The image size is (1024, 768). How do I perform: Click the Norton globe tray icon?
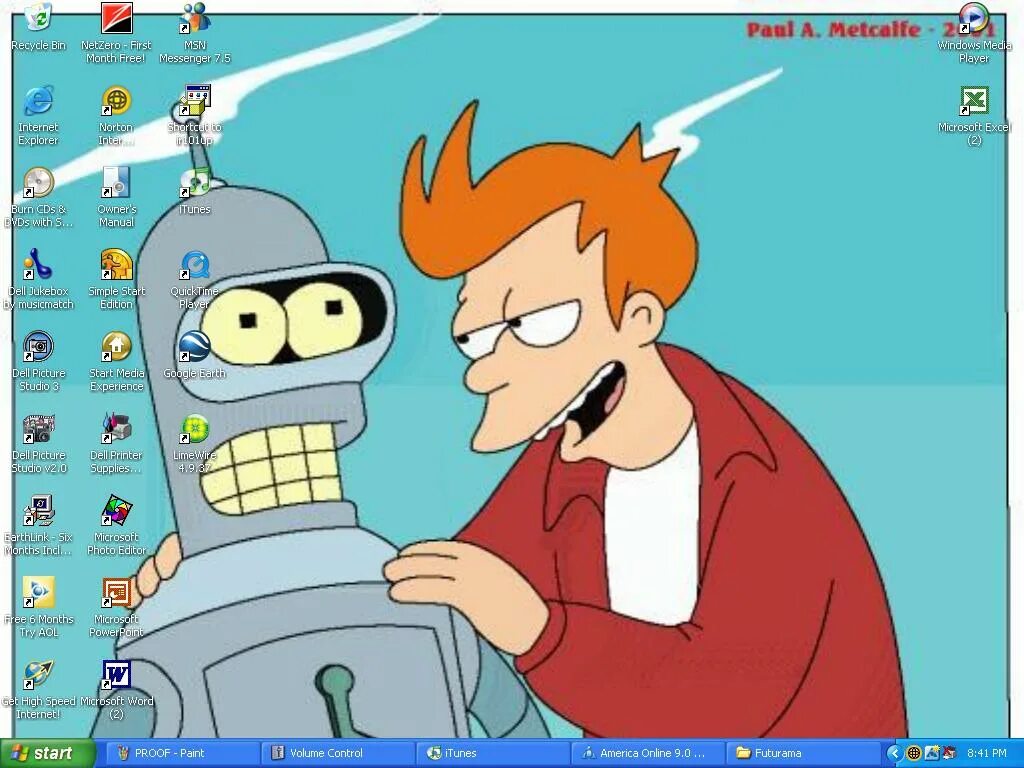[x=914, y=753]
